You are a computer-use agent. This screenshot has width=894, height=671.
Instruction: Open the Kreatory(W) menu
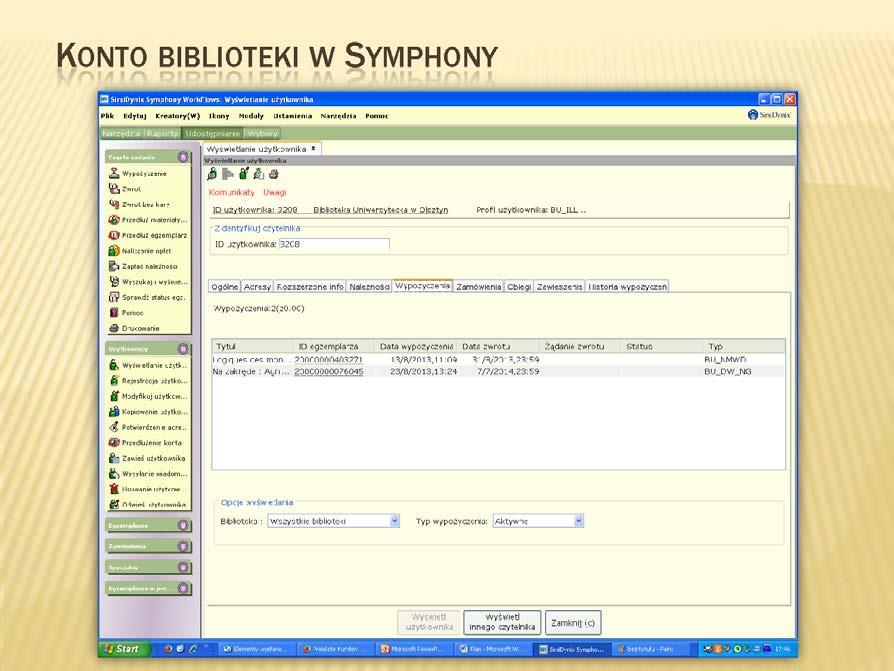177,116
